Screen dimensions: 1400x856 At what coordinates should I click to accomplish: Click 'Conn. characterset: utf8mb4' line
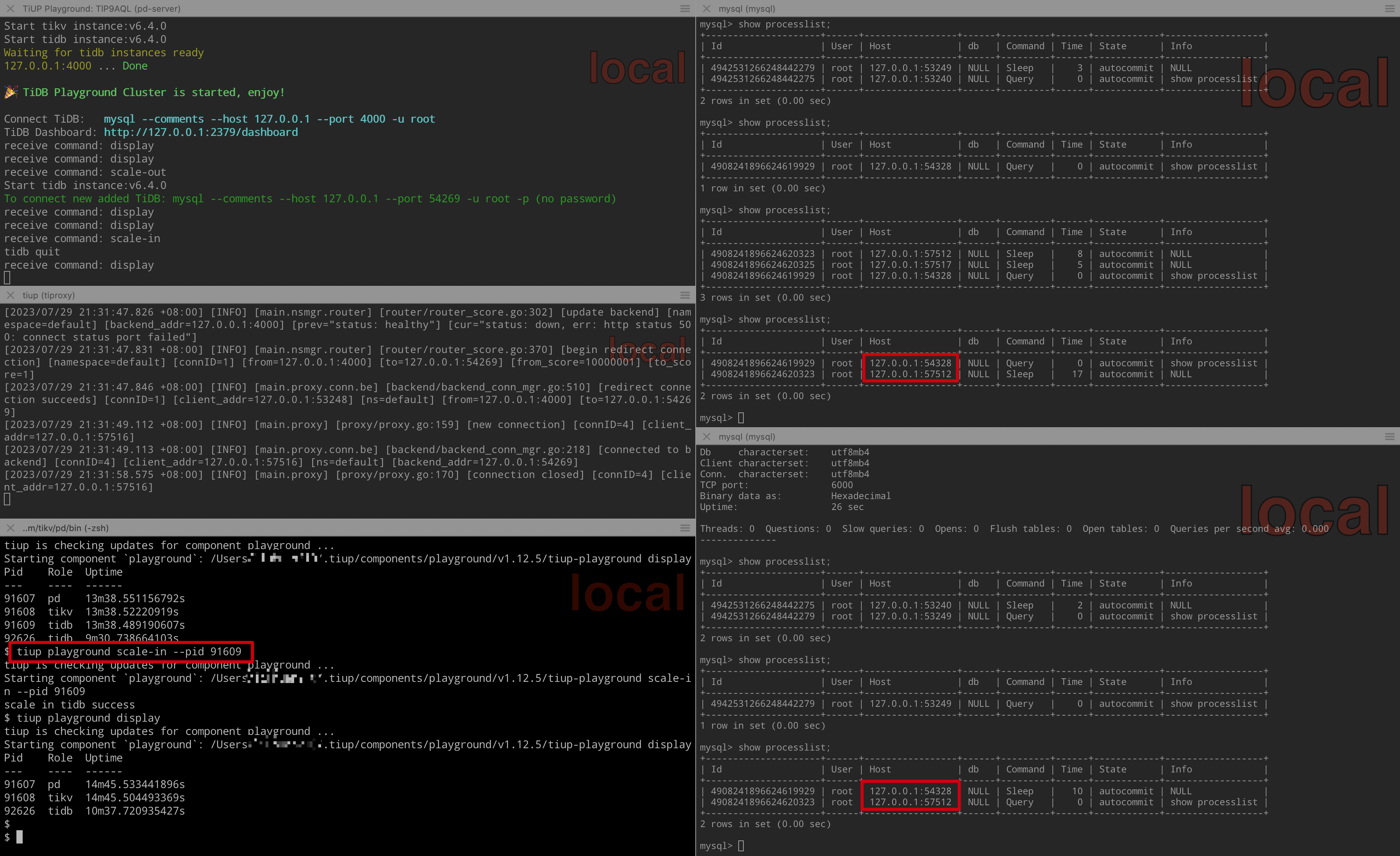coord(785,474)
